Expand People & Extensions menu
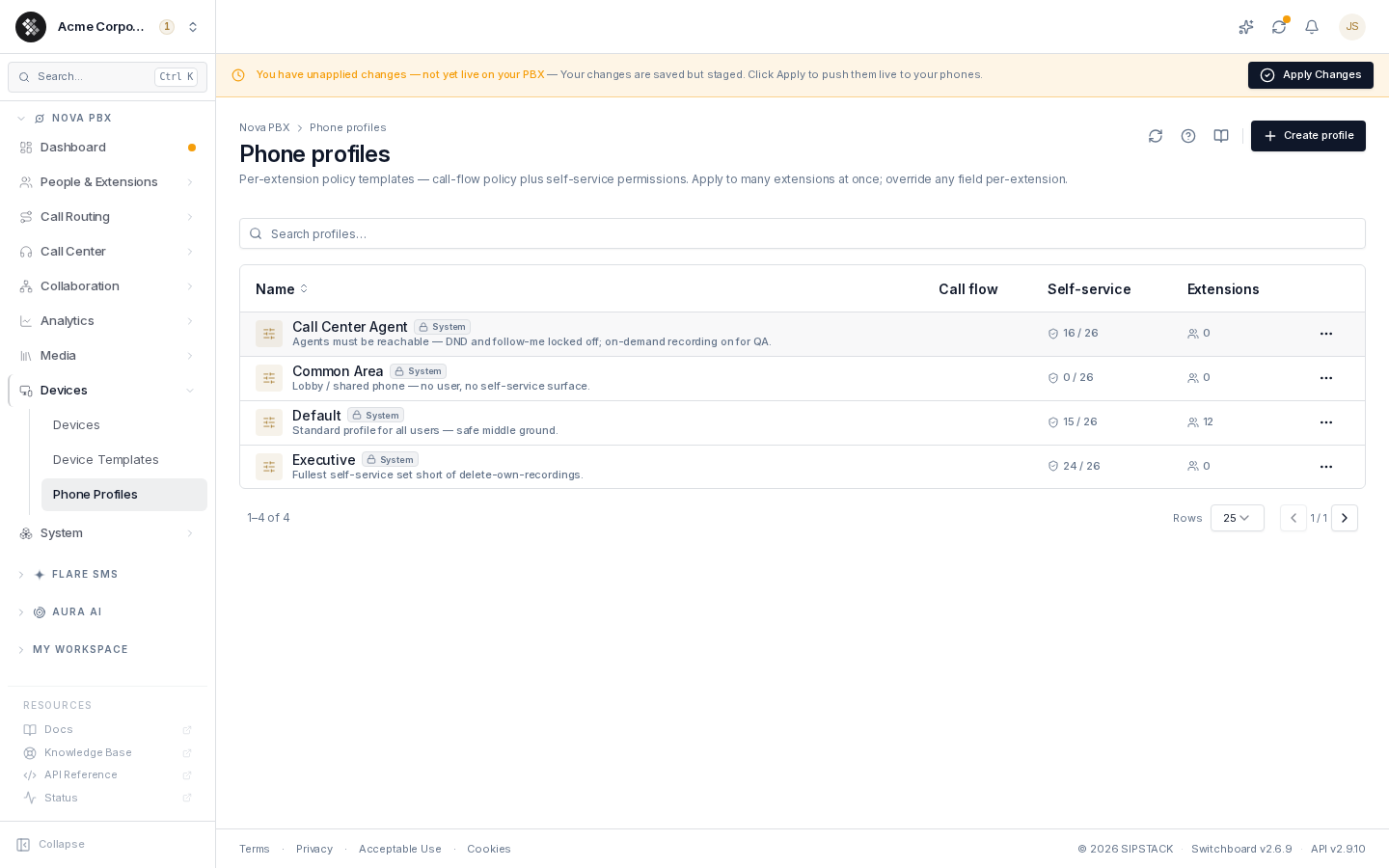Viewport: 1389px width, 868px height. coord(108,182)
